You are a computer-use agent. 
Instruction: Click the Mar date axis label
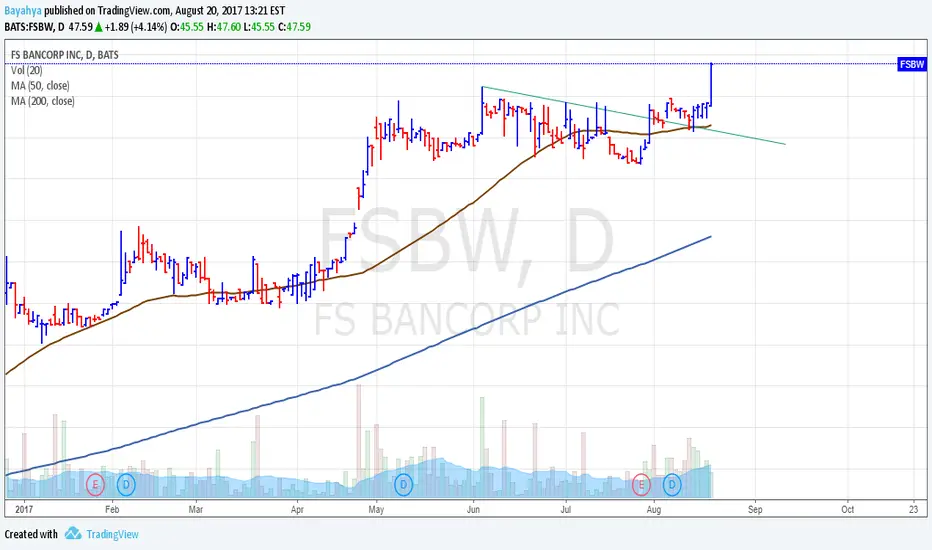point(196,510)
